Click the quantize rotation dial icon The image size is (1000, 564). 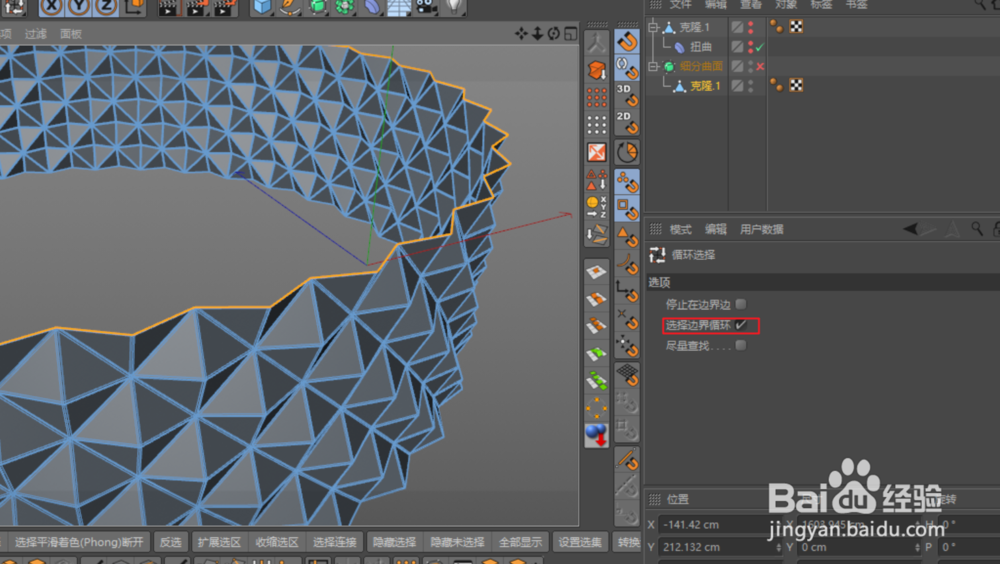click(627, 152)
